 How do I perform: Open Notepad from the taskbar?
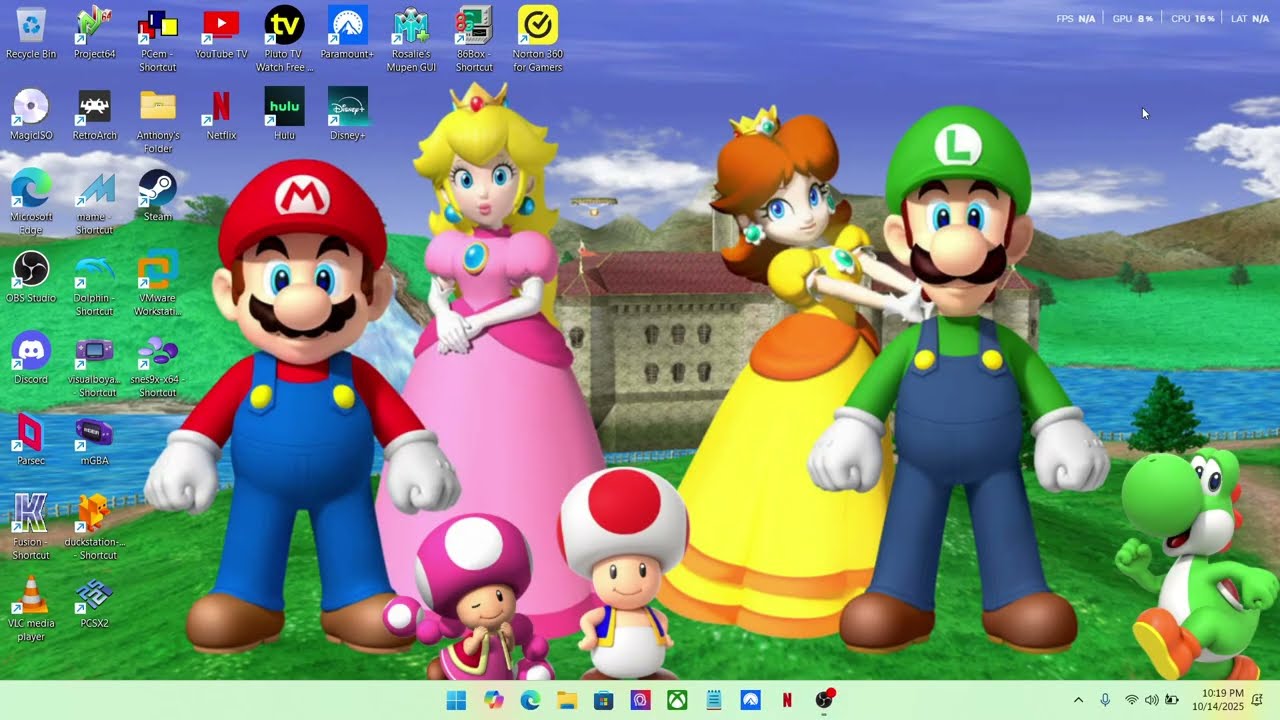[714, 700]
